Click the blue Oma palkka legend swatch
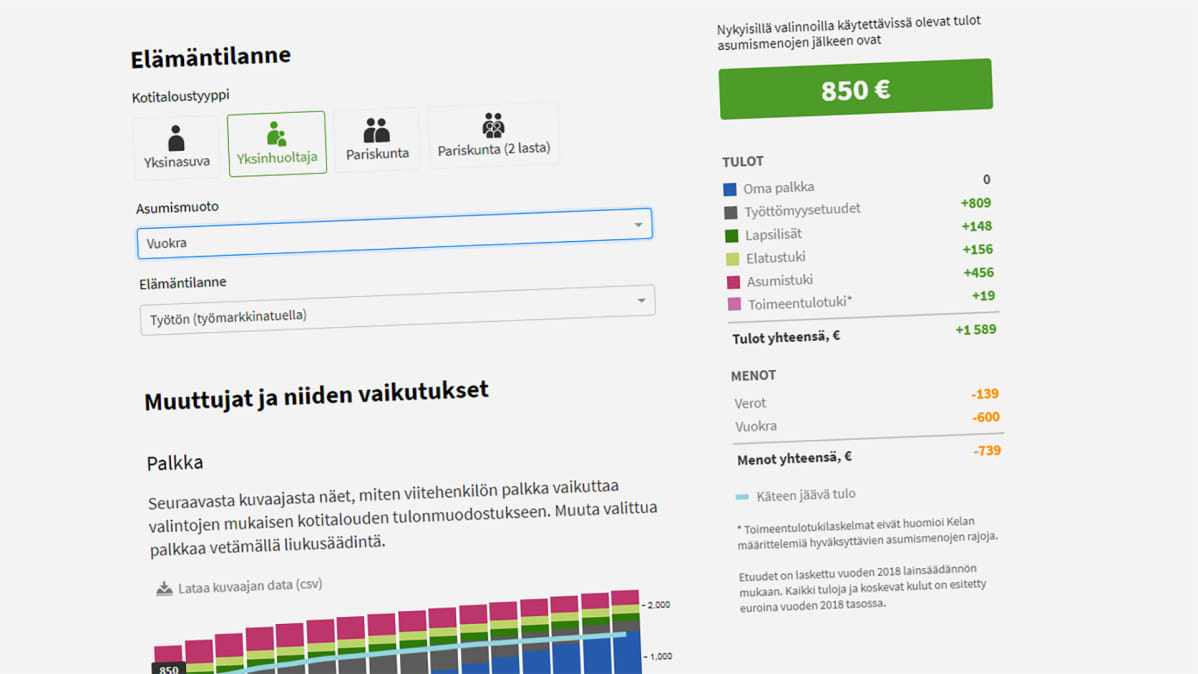The width and height of the screenshot is (1198, 674). (x=730, y=190)
